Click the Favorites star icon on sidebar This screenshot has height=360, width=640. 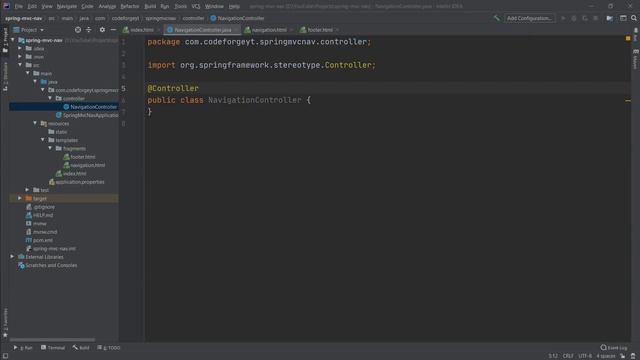5,335
